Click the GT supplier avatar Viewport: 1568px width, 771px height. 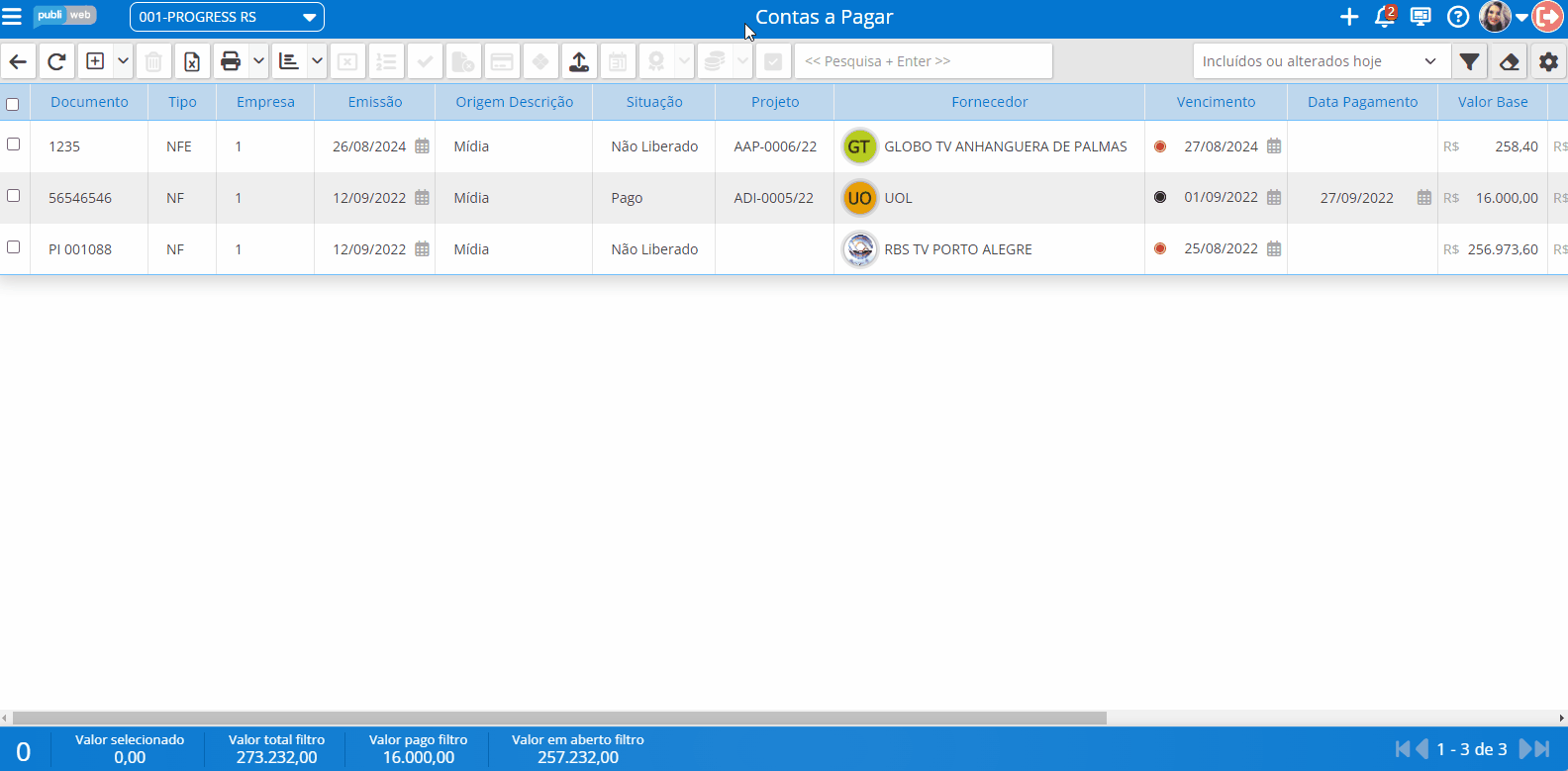pyautogui.click(x=859, y=146)
